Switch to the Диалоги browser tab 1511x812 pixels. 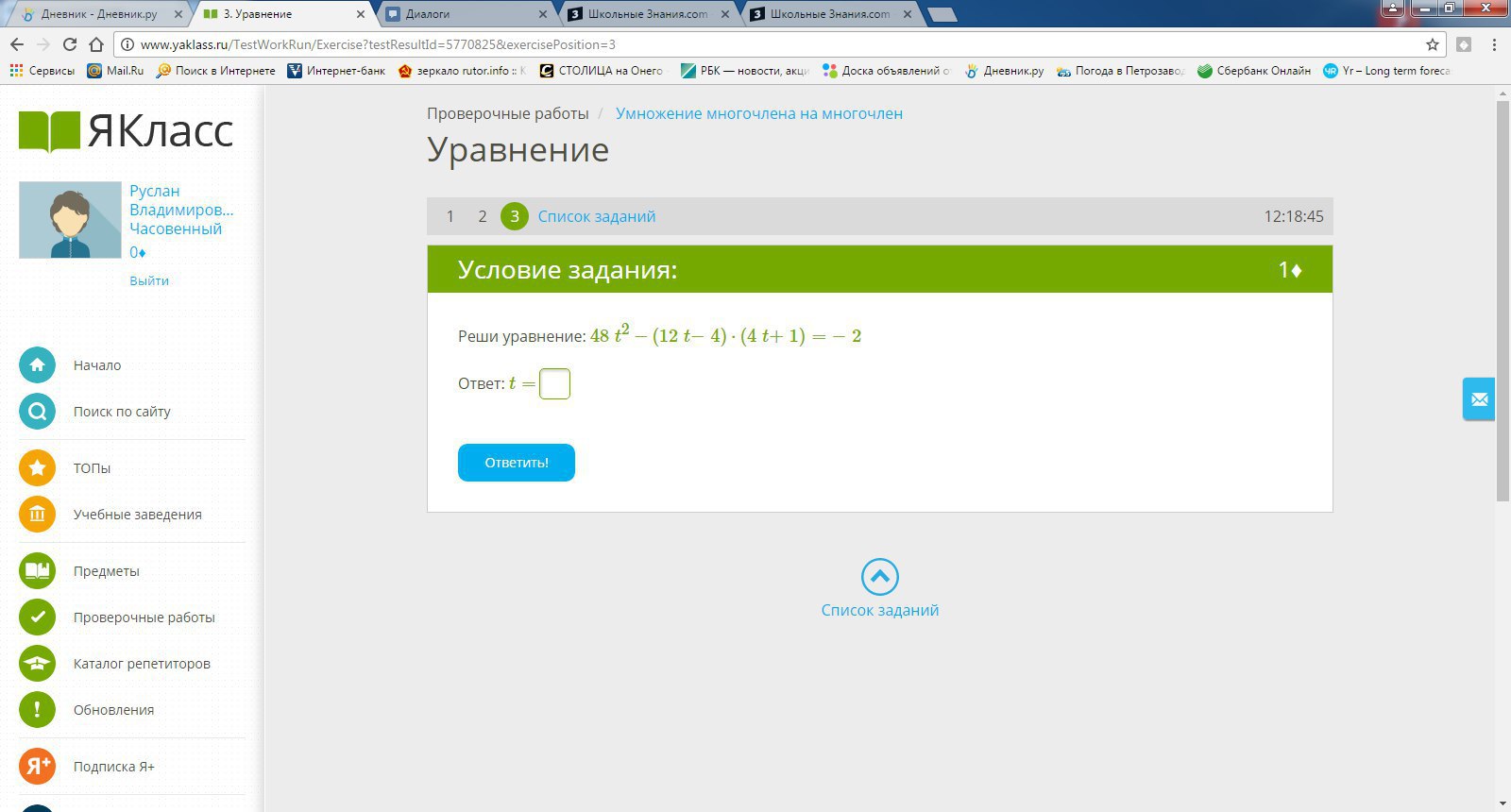click(463, 14)
